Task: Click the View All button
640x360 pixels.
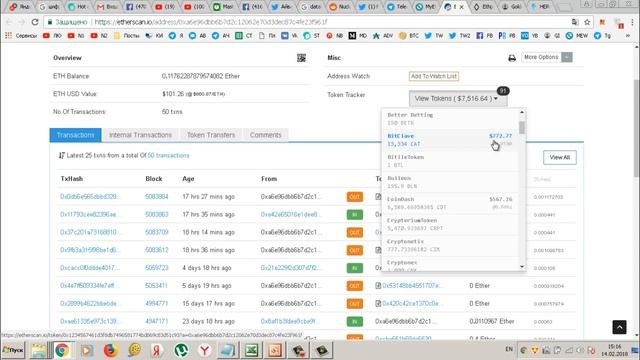Action: click(x=560, y=158)
